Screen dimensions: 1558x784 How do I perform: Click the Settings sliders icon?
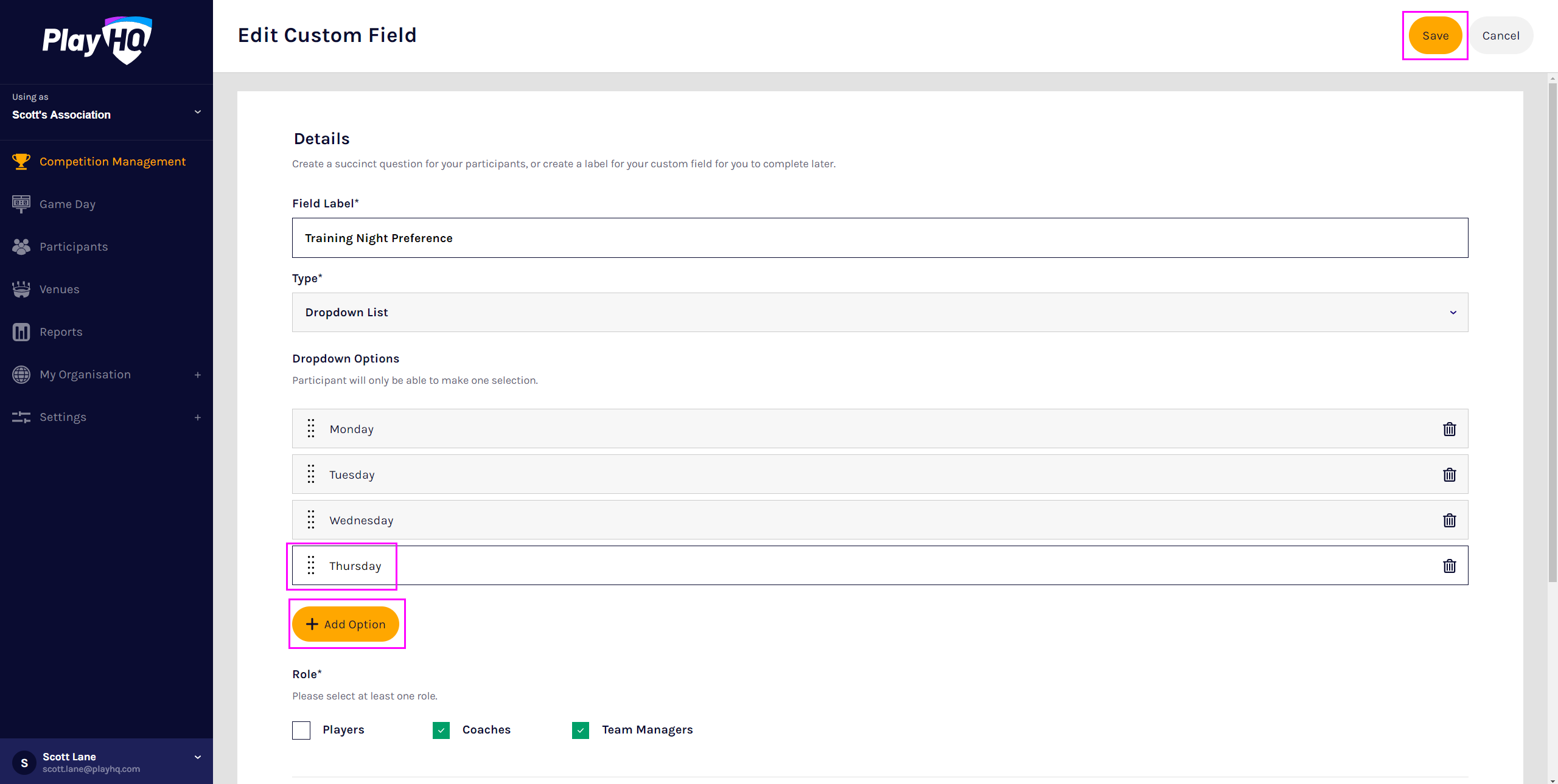pos(21,417)
